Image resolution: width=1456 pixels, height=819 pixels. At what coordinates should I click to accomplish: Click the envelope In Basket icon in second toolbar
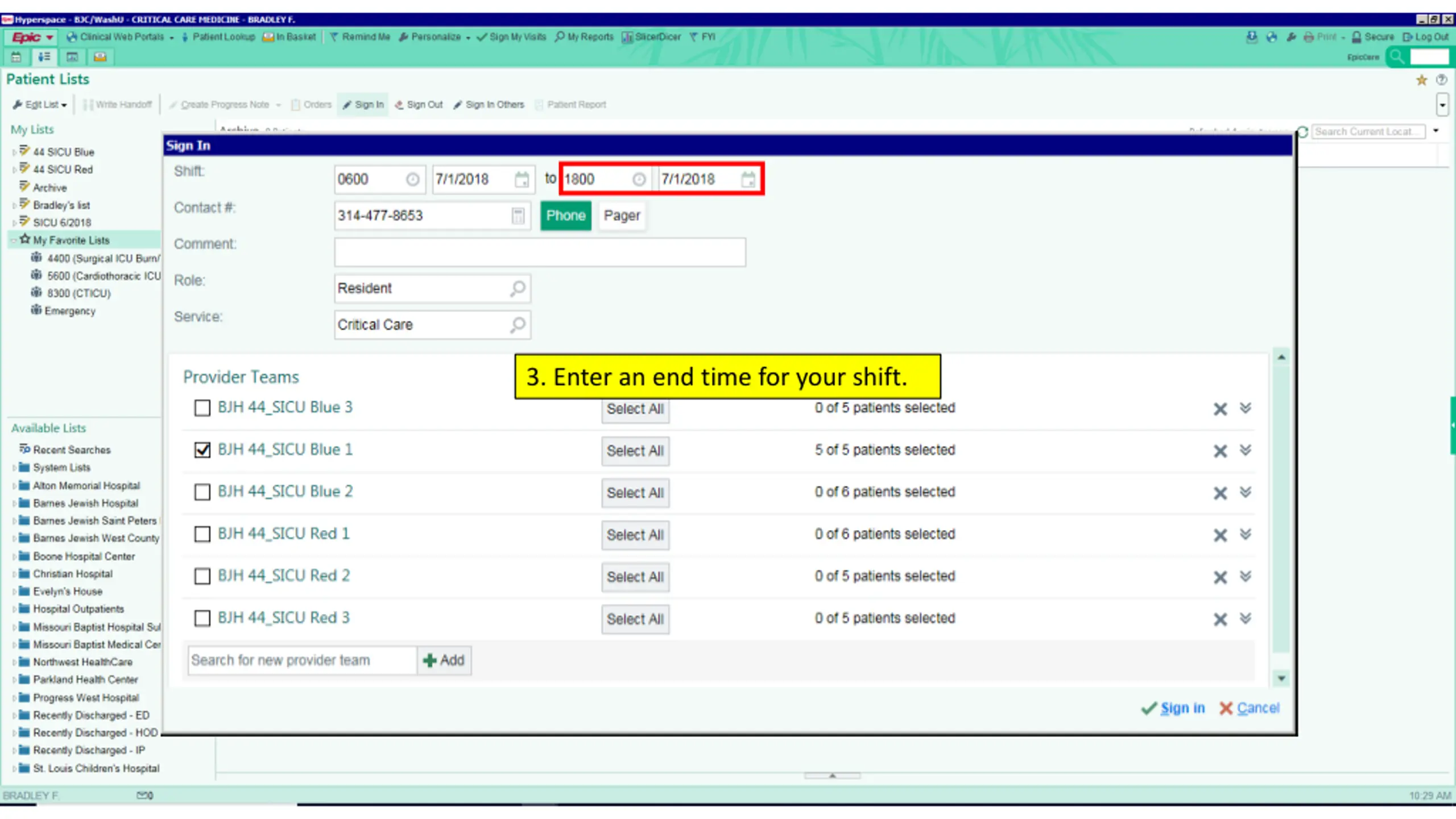[x=100, y=57]
